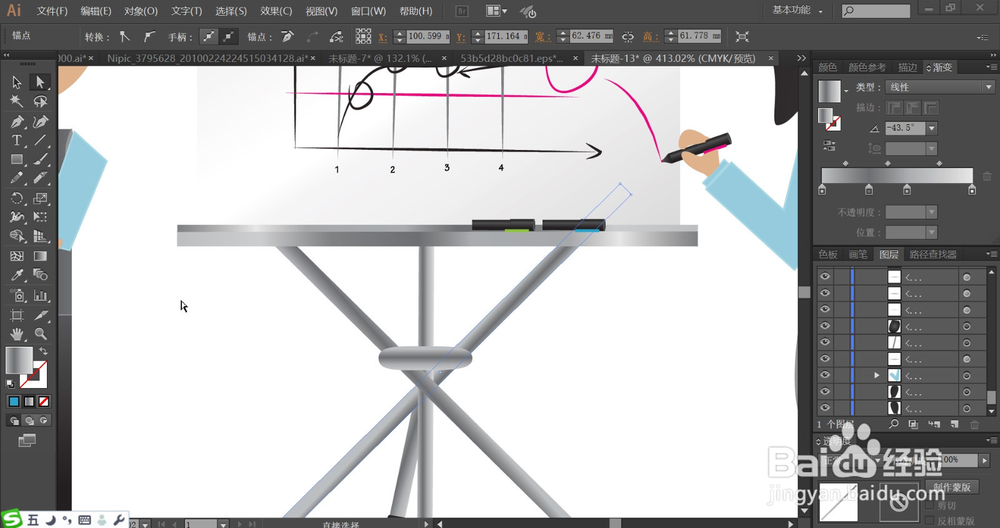Select the Eyedropper tool
Viewport: 1000px width, 528px height.
click(17, 275)
